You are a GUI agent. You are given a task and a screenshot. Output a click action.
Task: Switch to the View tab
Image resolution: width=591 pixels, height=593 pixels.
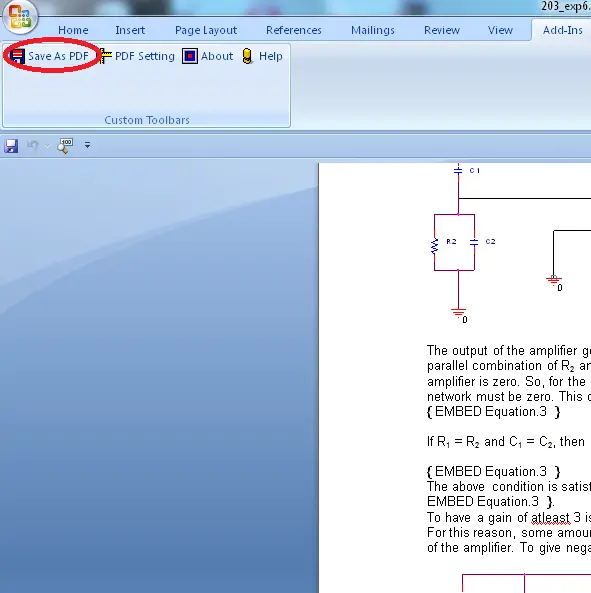click(500, 30)
